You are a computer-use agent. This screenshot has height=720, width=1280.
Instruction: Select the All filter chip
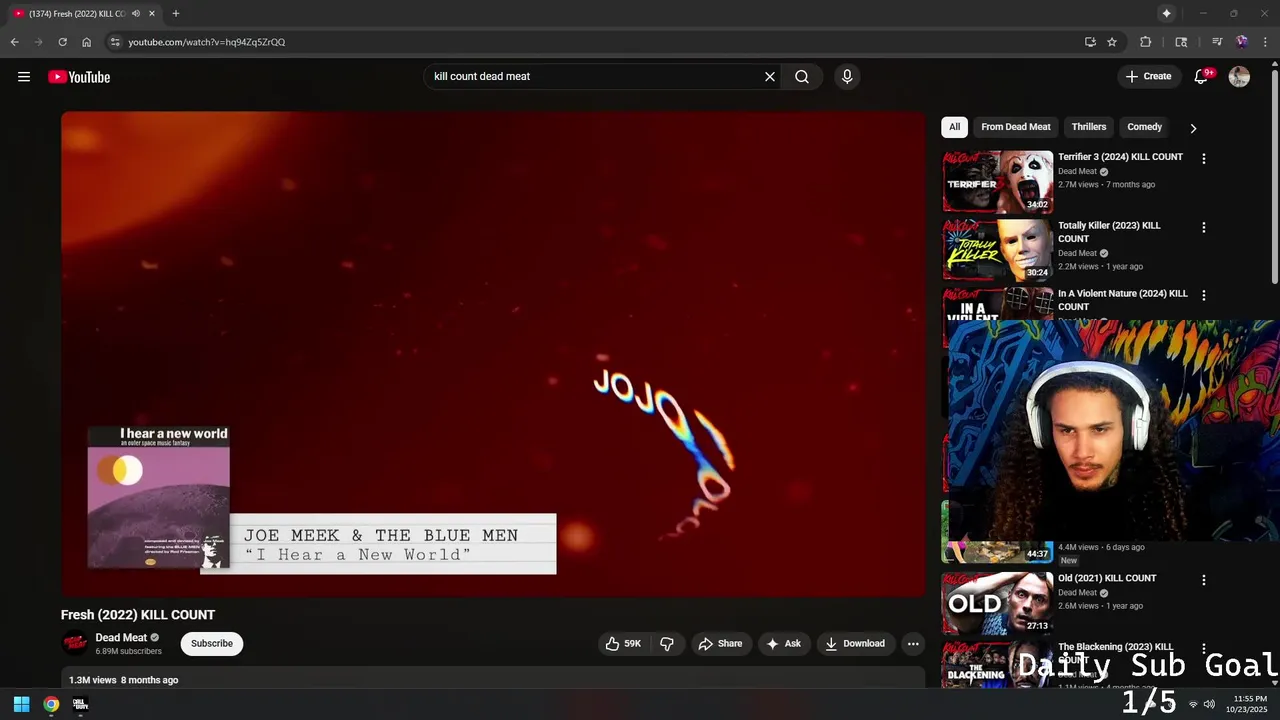point(954,127)
